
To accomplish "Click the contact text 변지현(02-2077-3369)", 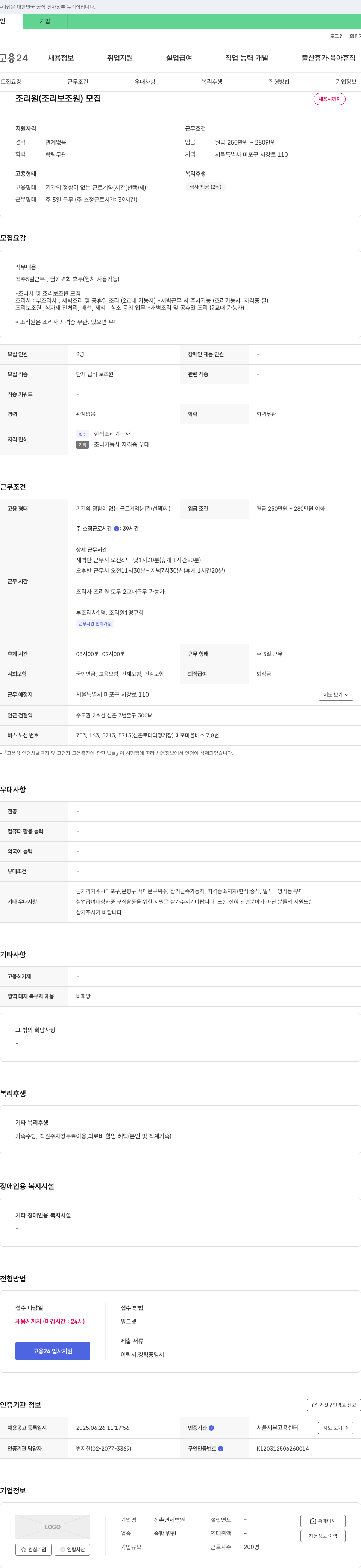I will coord(103,1448).
